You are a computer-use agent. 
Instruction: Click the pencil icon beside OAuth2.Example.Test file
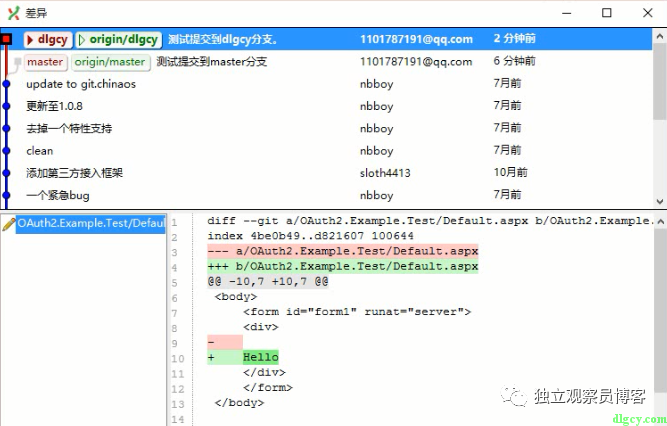9,224
